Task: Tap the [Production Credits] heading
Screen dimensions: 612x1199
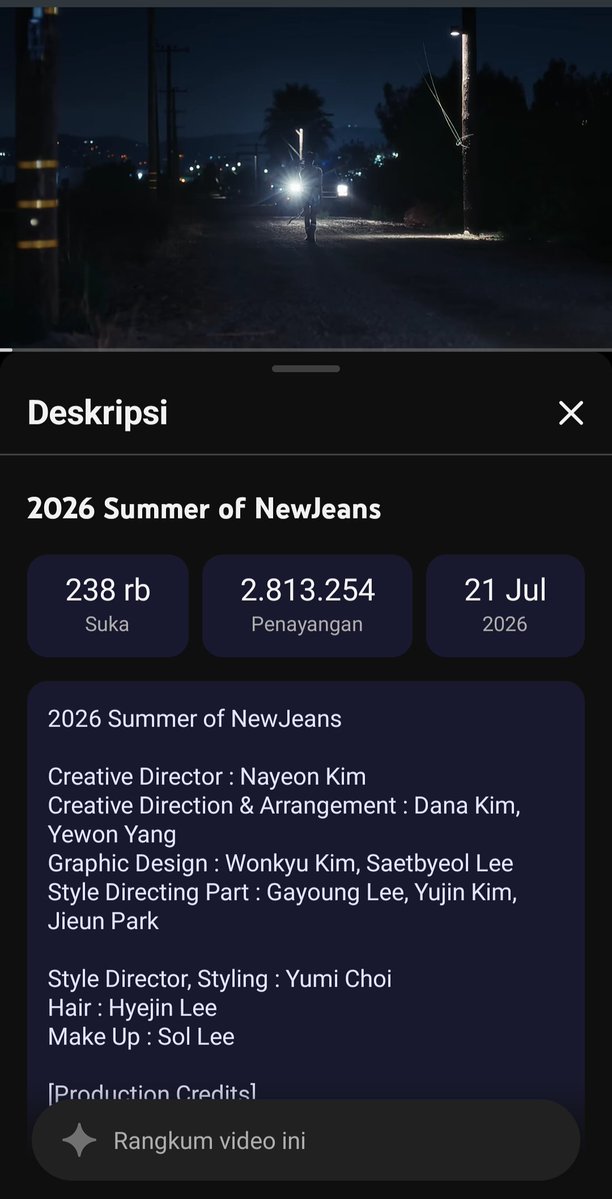Action: (152, 1092)
